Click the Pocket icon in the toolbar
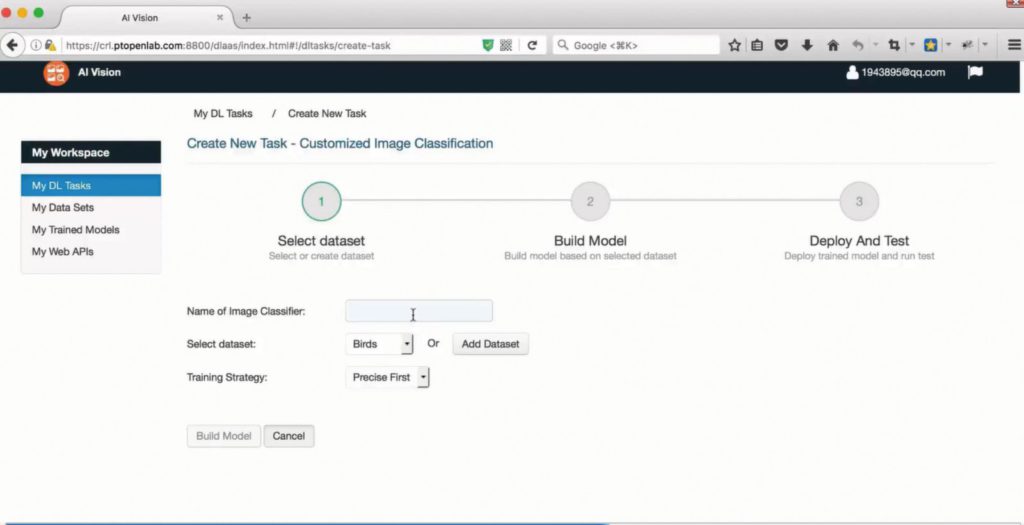The width and height of the screenshot is (1024, 525). [x=782, y=45]
